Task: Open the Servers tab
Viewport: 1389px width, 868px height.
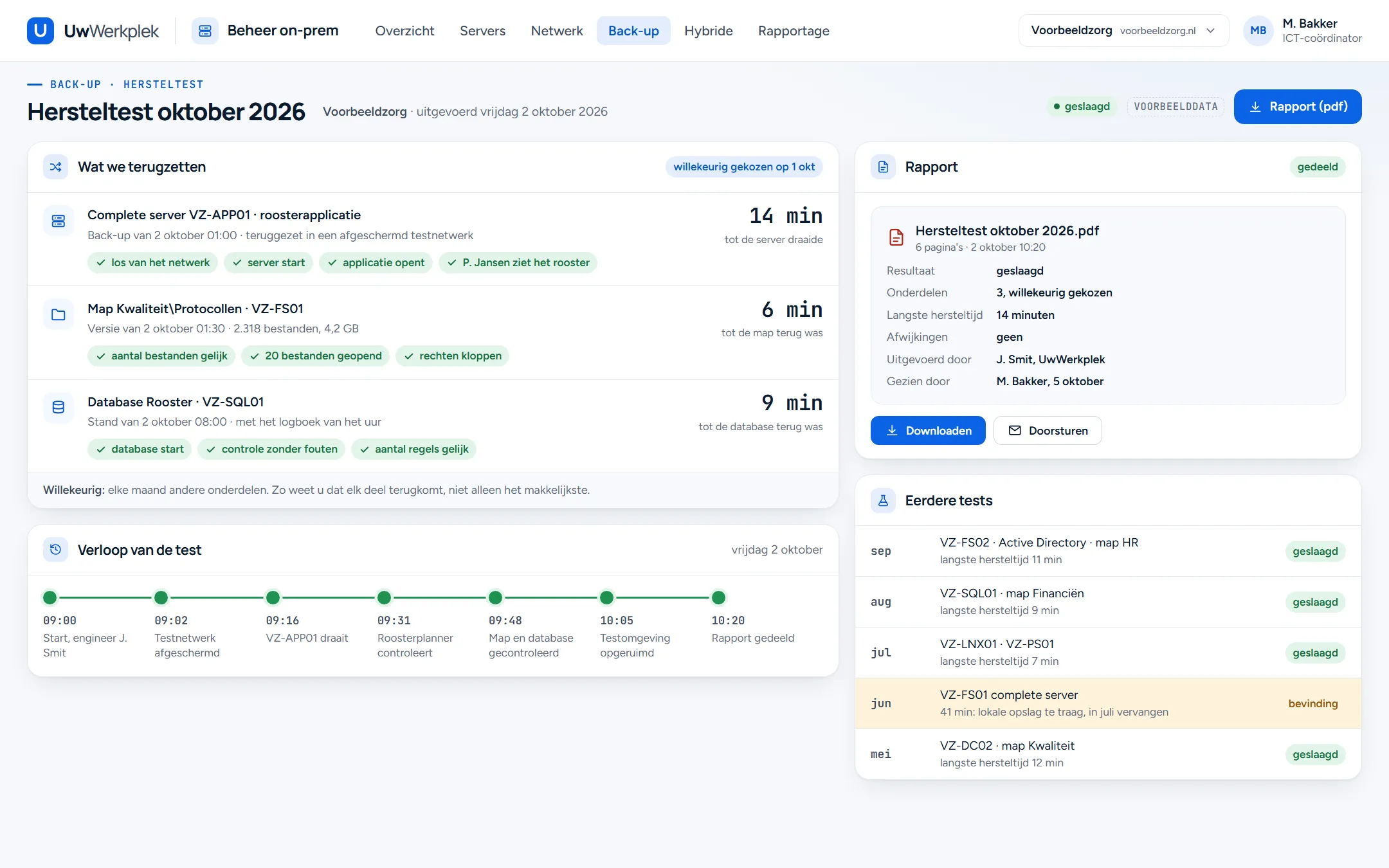Action: (x=482, y=31)
